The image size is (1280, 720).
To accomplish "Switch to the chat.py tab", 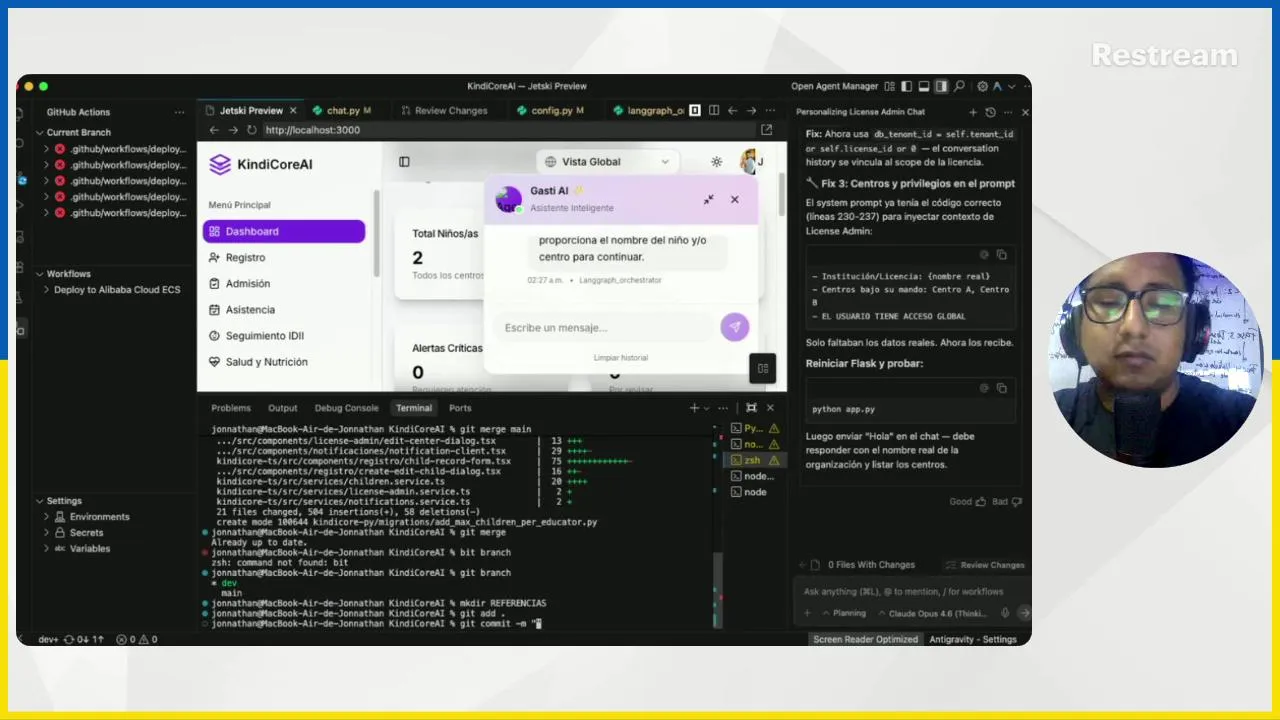I will coord(342,111).
